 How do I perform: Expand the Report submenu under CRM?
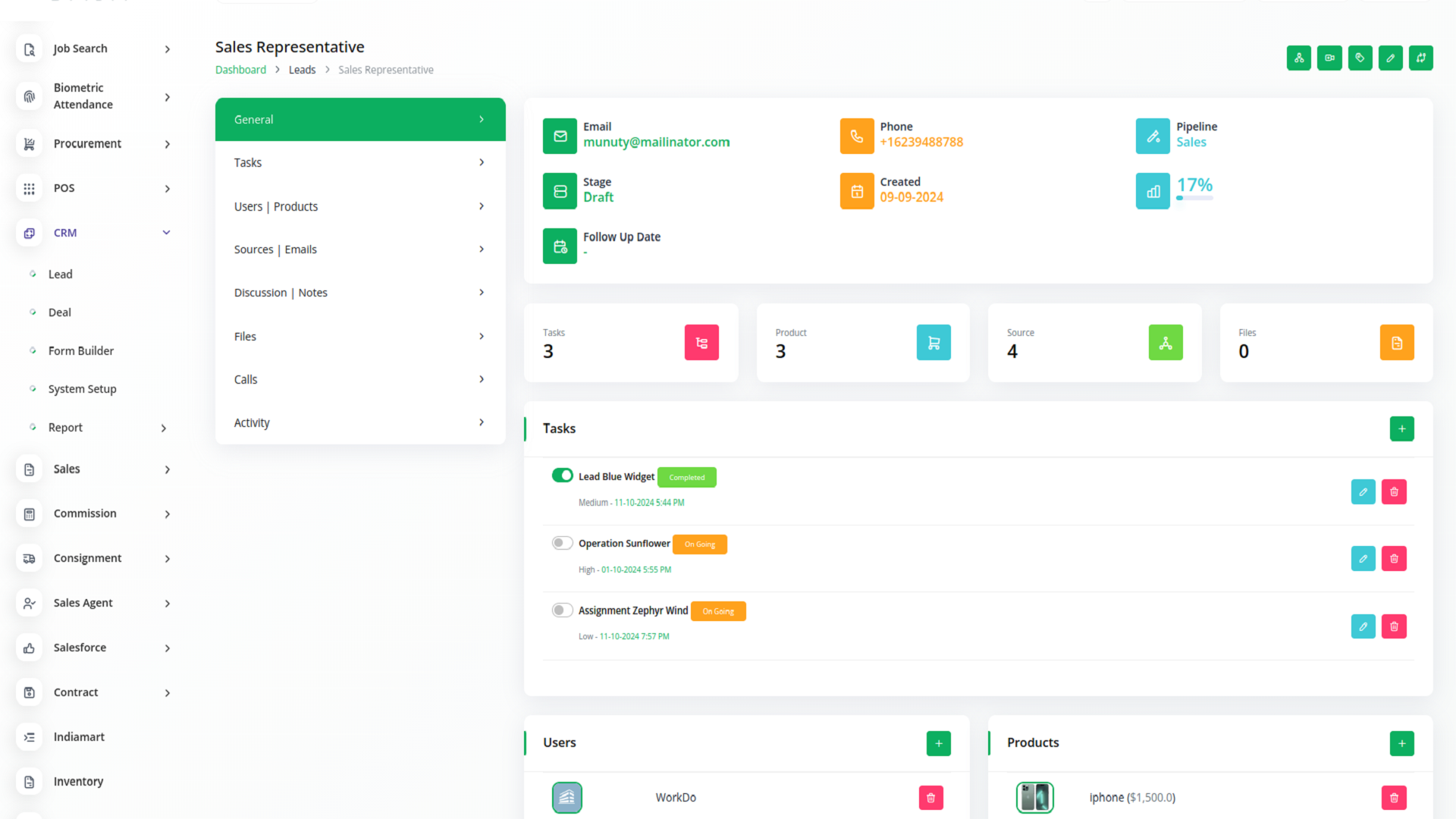[x=163, y=428]
